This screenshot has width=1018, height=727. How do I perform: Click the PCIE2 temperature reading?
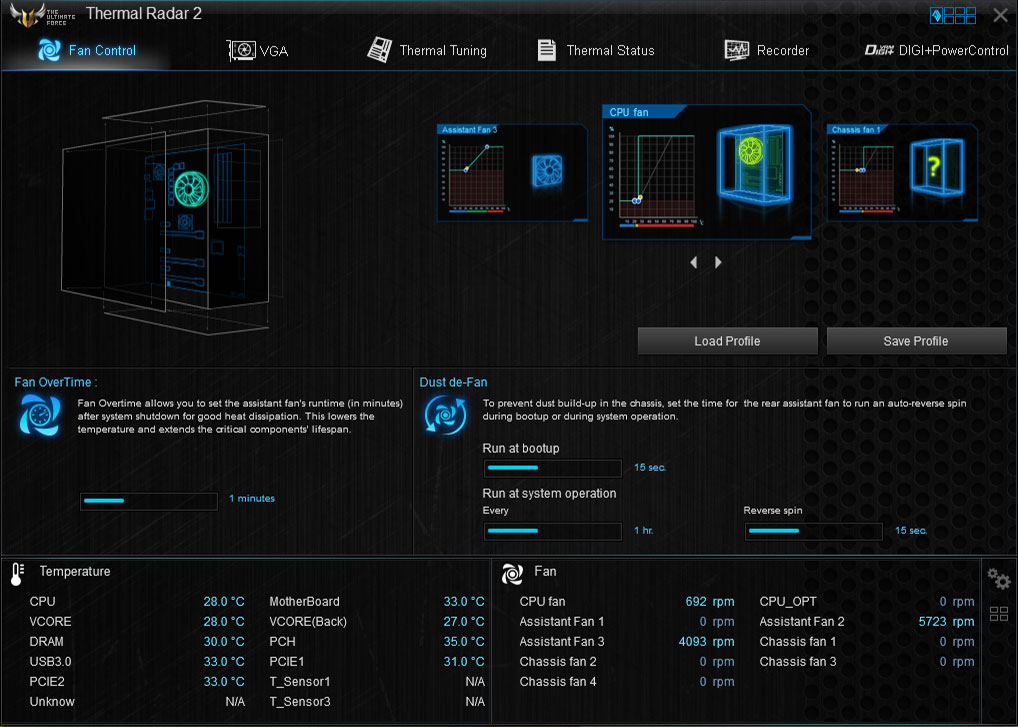click(x=224, y=682)
